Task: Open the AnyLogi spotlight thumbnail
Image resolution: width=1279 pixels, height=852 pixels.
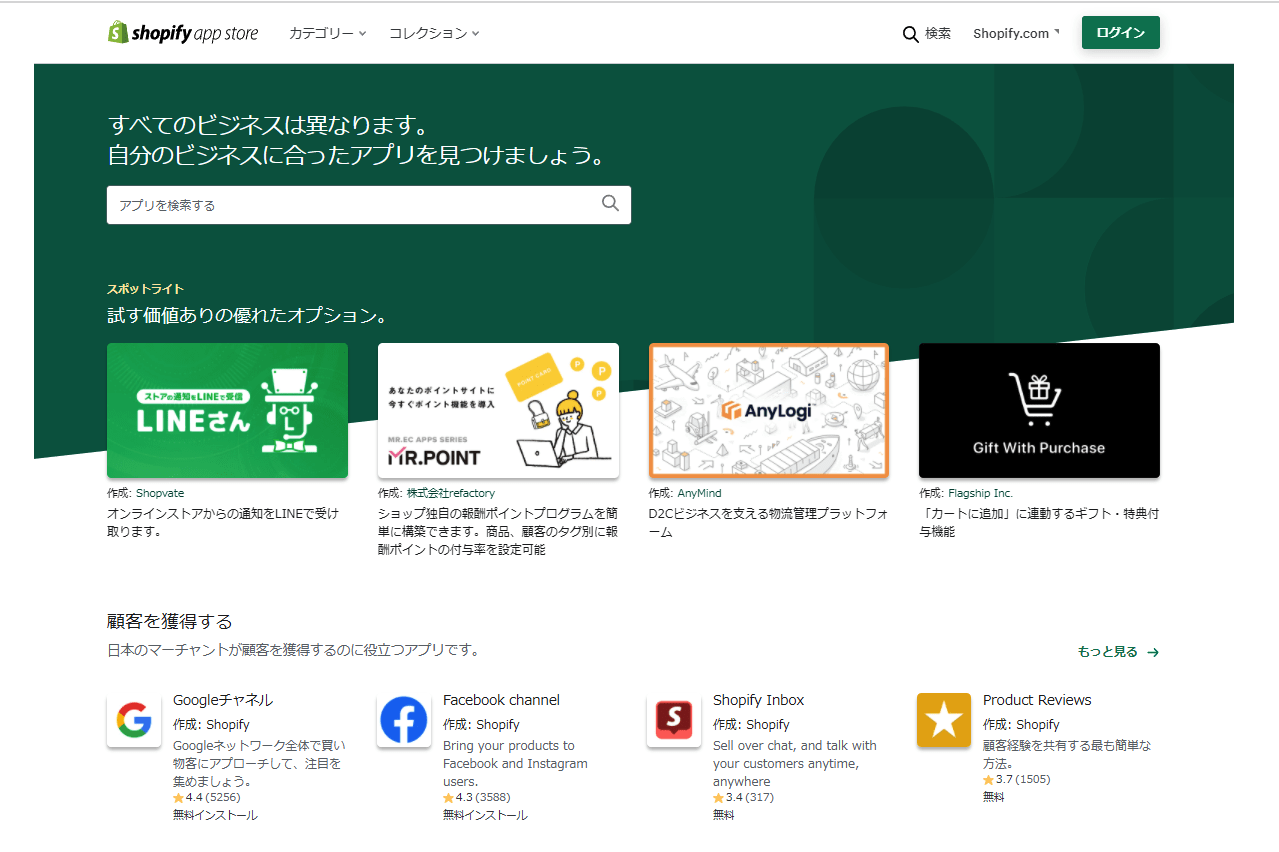Action: pyautogui.click(x=768, y=410)
